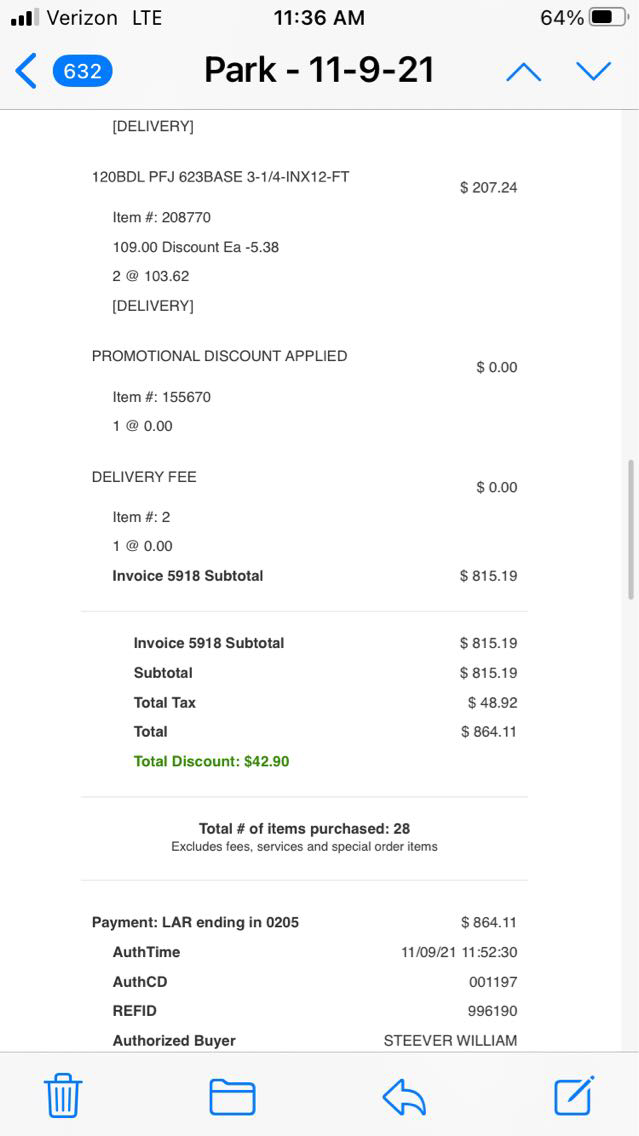Tap the green Total Discount: $42.90 text
This screenshot has width=639, height=1136.
(211, 761)
